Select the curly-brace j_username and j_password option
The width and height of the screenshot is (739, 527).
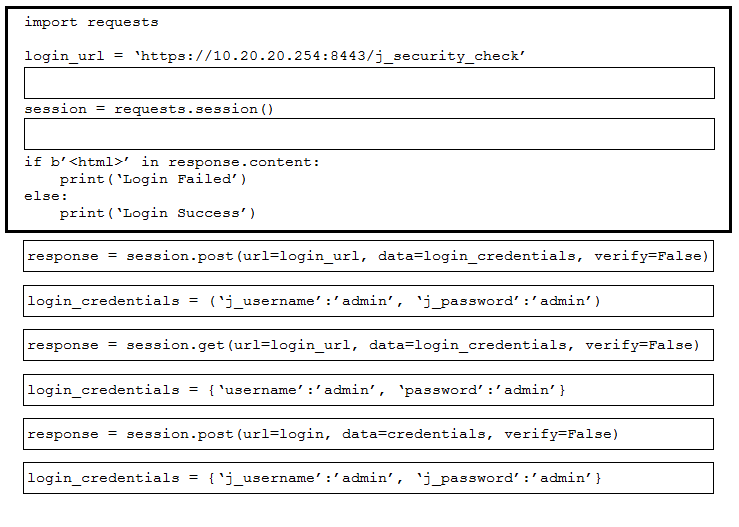click(368, 478)
